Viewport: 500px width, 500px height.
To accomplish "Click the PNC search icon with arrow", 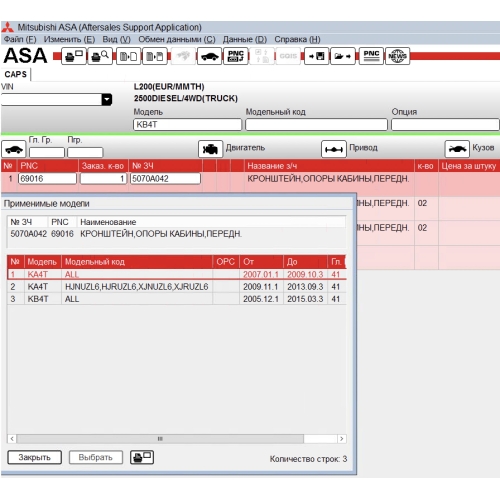I will tap(236, 56).
